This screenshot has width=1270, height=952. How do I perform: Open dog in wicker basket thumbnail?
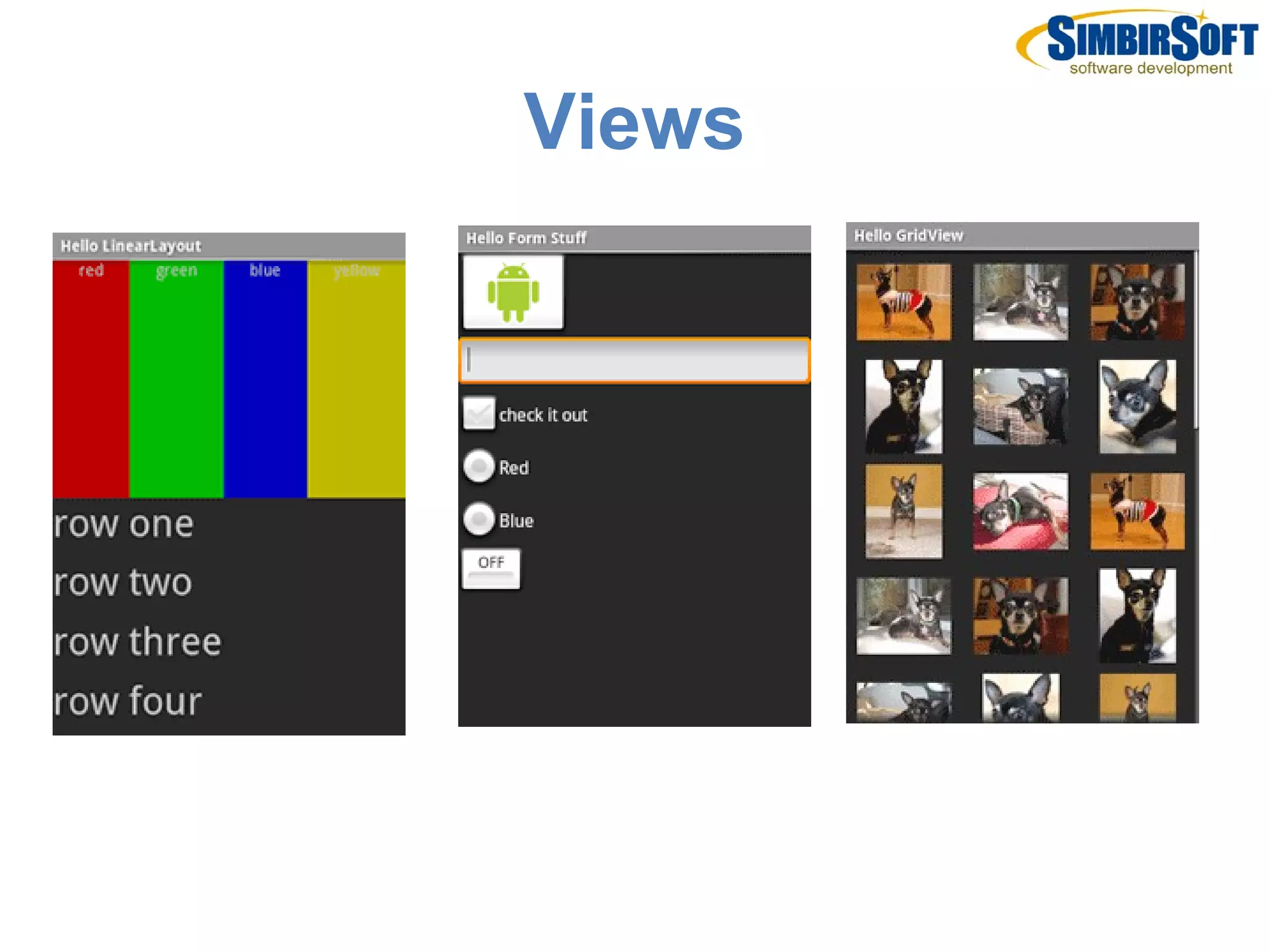tap(1020, 406)
